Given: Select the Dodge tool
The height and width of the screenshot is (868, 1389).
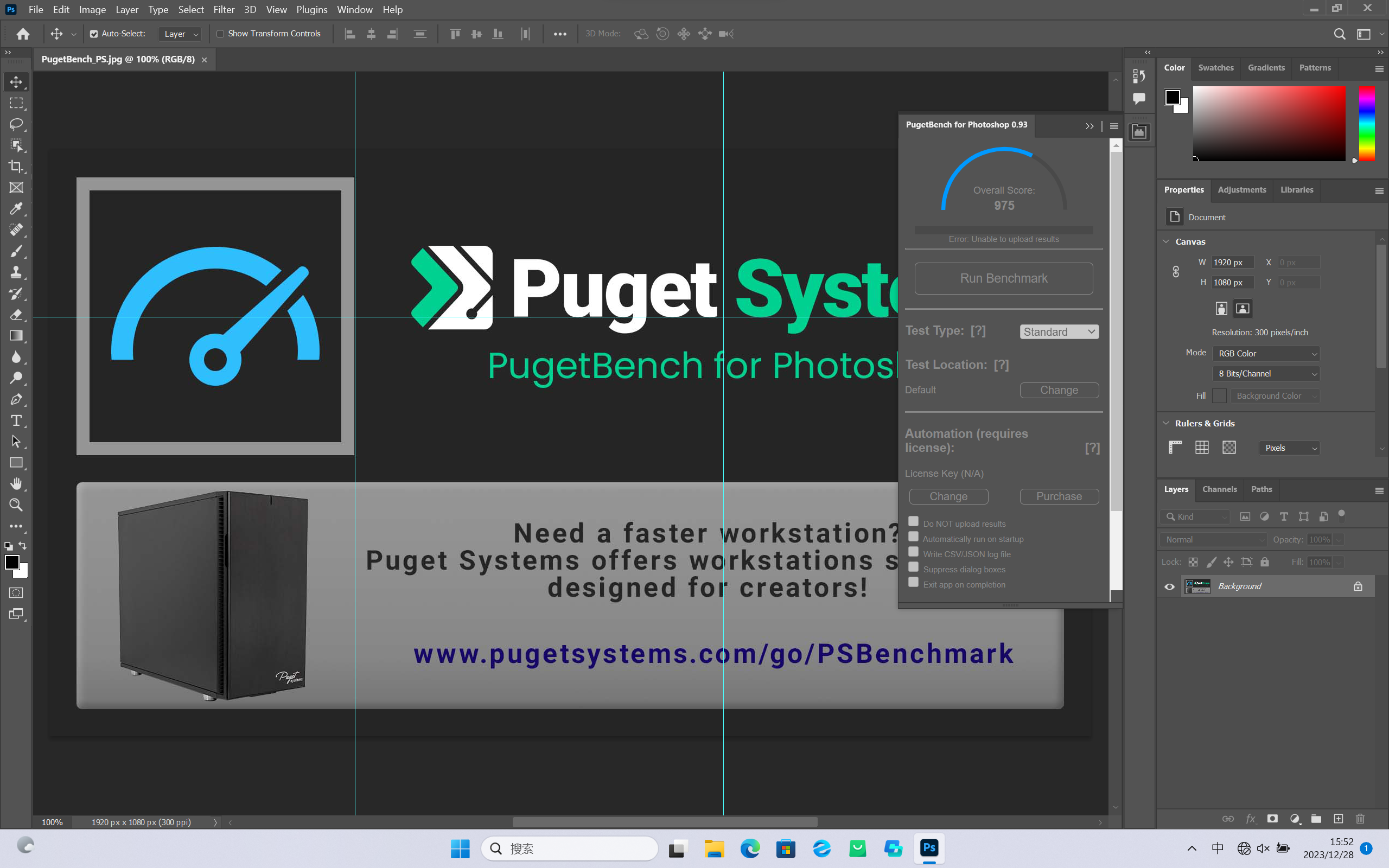Looking at the screenshot, I should 16,378.
